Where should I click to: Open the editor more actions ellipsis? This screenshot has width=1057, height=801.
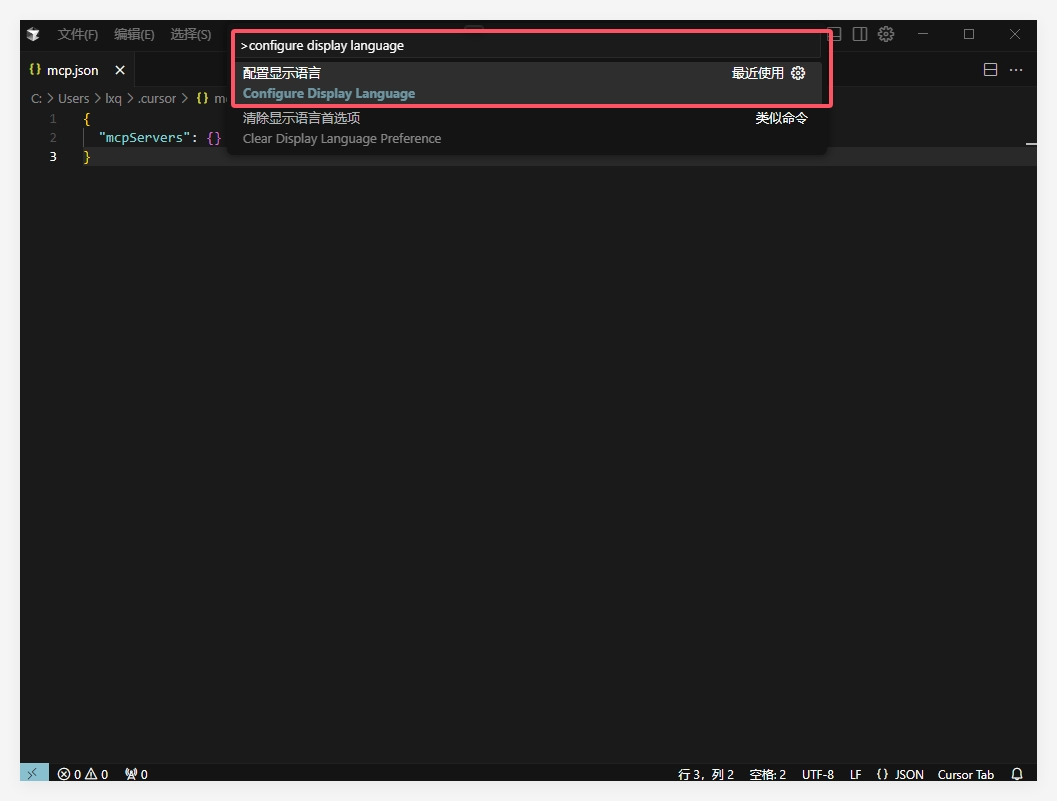1016,70
